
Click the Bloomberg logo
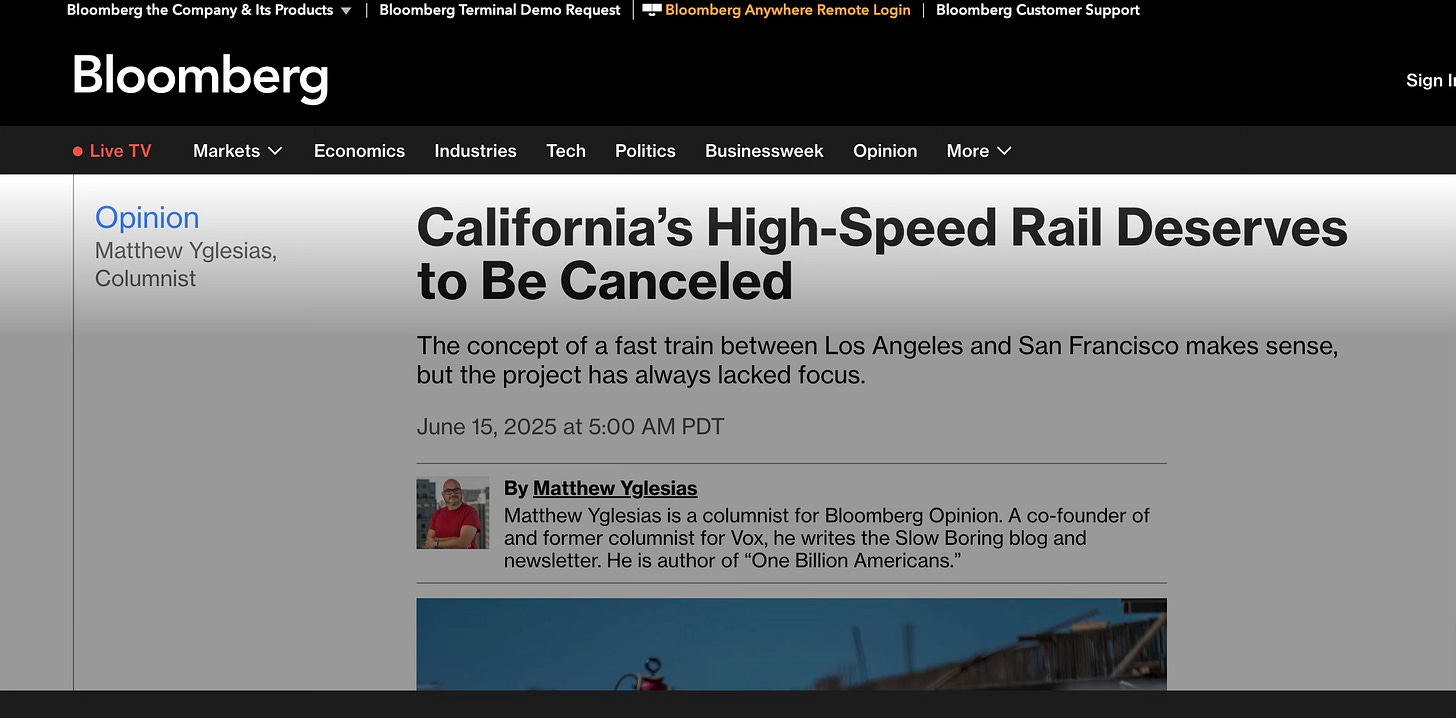200,78
